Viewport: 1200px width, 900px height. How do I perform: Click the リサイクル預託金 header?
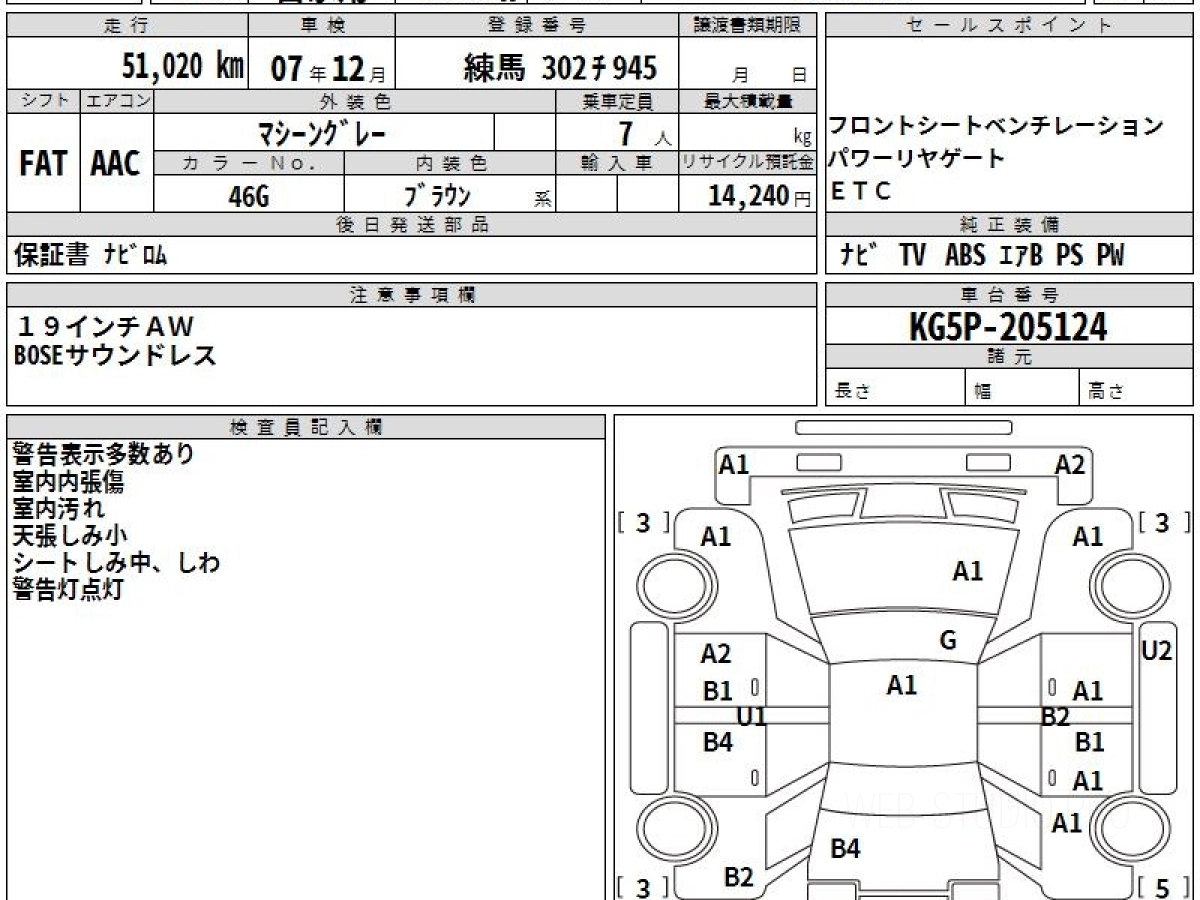[x=748, y=163]
